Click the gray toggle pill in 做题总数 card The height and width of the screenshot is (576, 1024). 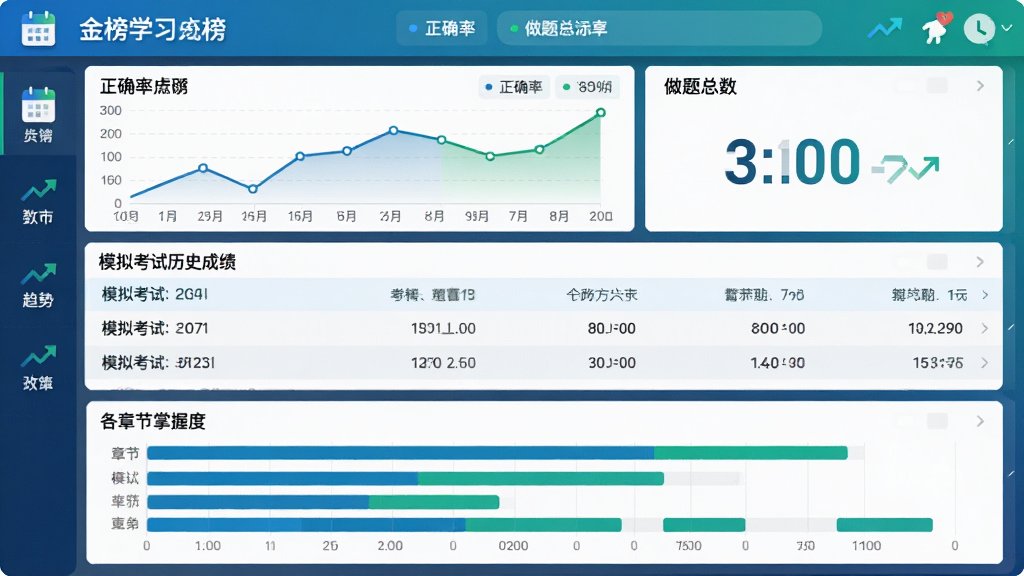point(937,86)
